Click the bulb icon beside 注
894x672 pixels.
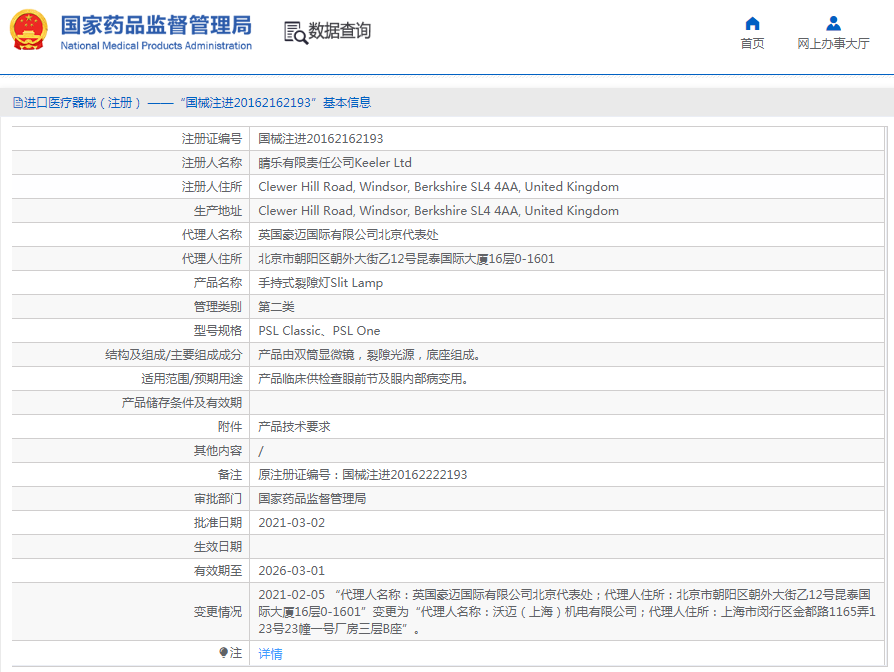tap(223, 653)
